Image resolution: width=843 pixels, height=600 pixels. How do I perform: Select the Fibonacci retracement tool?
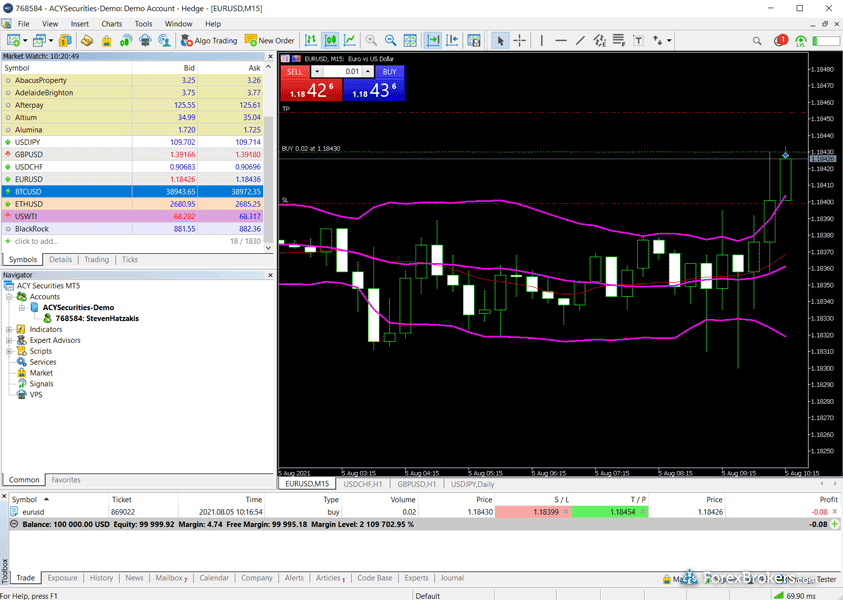coord(619,40)
